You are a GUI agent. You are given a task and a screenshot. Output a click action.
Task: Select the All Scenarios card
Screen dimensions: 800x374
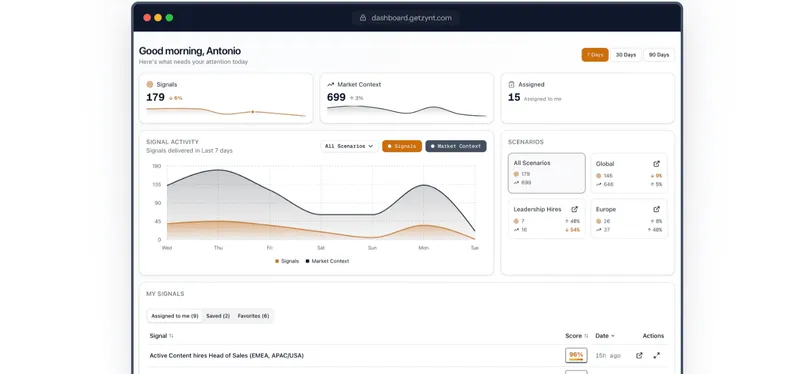tap(546, 173)
